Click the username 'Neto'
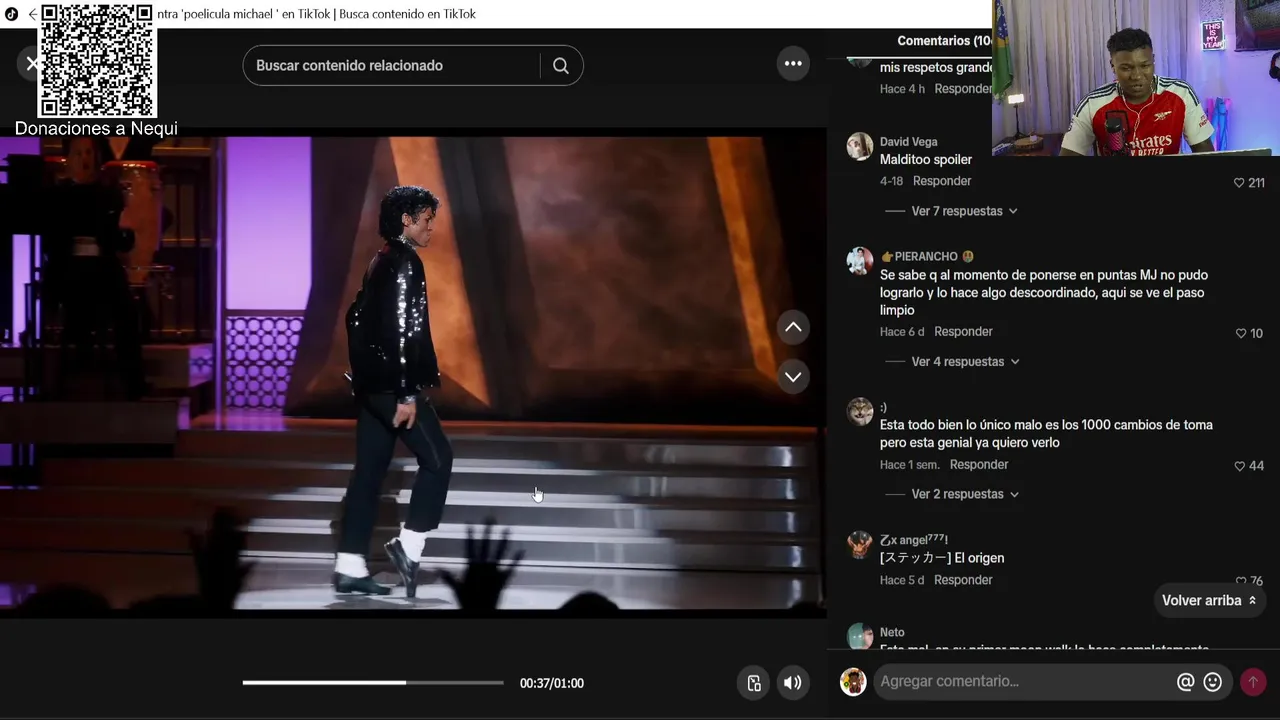 (x=892, y=633)
